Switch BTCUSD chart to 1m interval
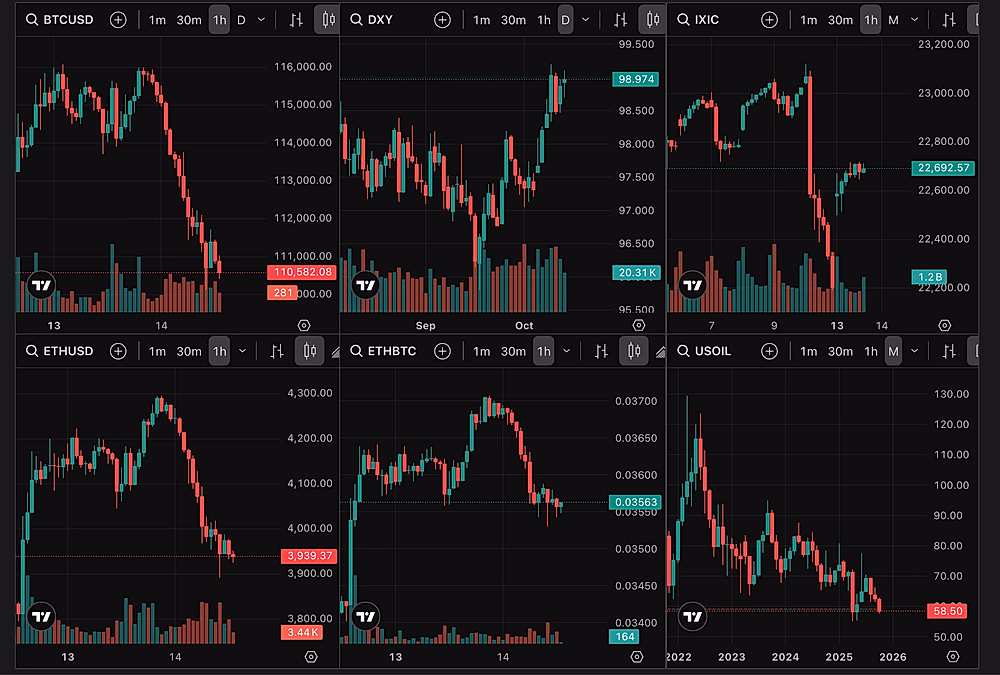Screen dimensions: 1000x675 [158, 20]
